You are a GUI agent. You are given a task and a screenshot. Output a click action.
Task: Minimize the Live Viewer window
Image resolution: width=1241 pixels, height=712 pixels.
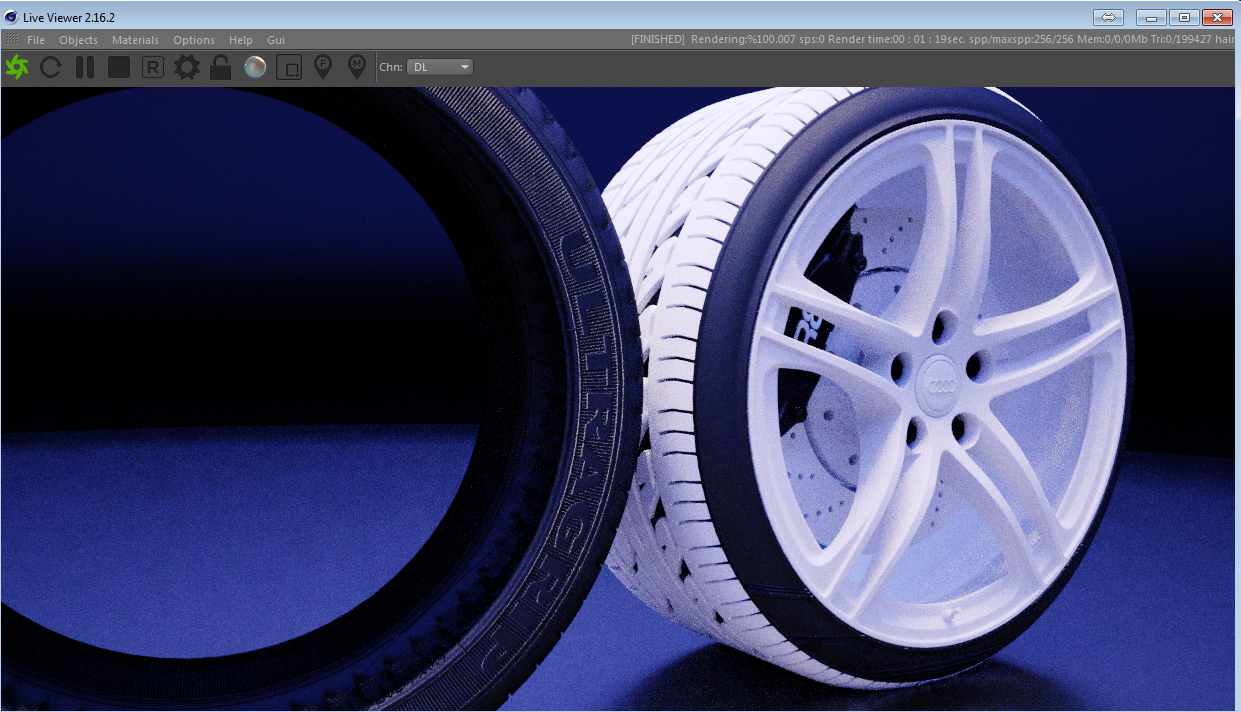click(1153, 17)
